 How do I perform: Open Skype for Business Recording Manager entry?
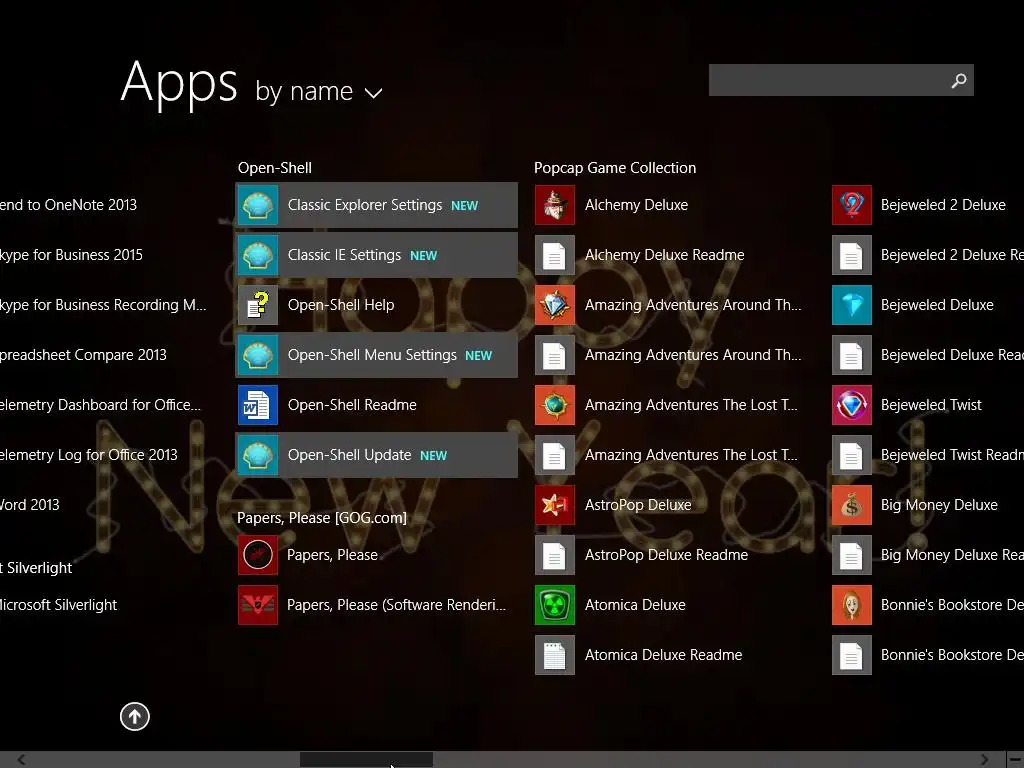pyautogui.click(x=103, y=305)
